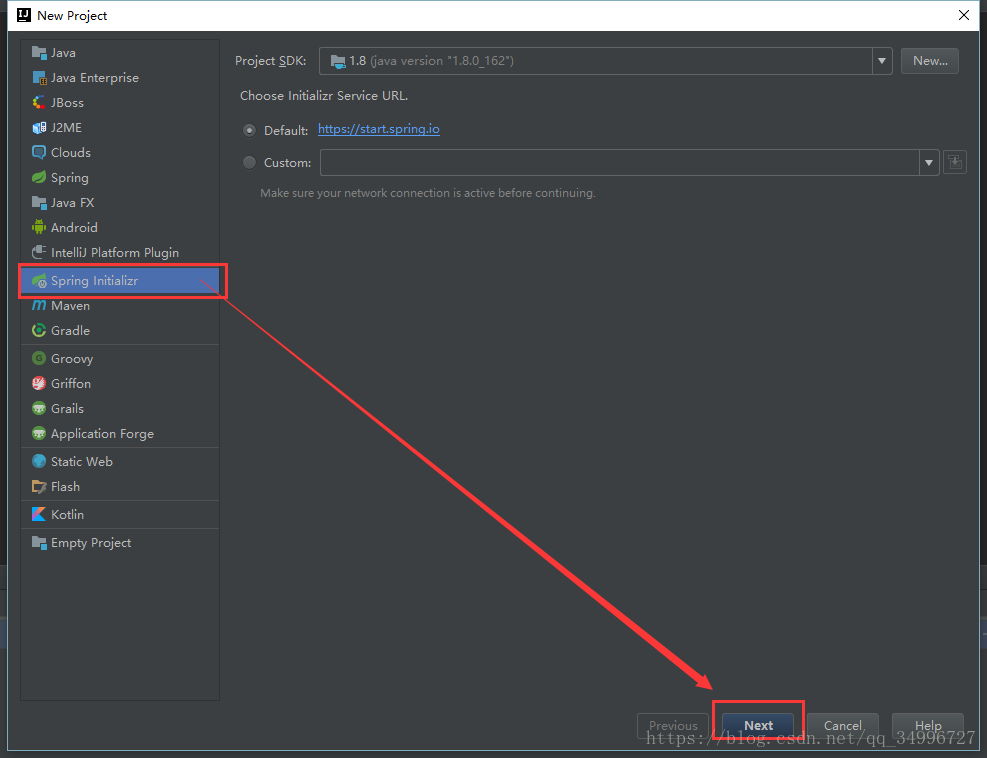Screen dimensions: 987x758
Task: Choose Java Enterprise project type
Action: pyautogui.click(x=120, y=77)
